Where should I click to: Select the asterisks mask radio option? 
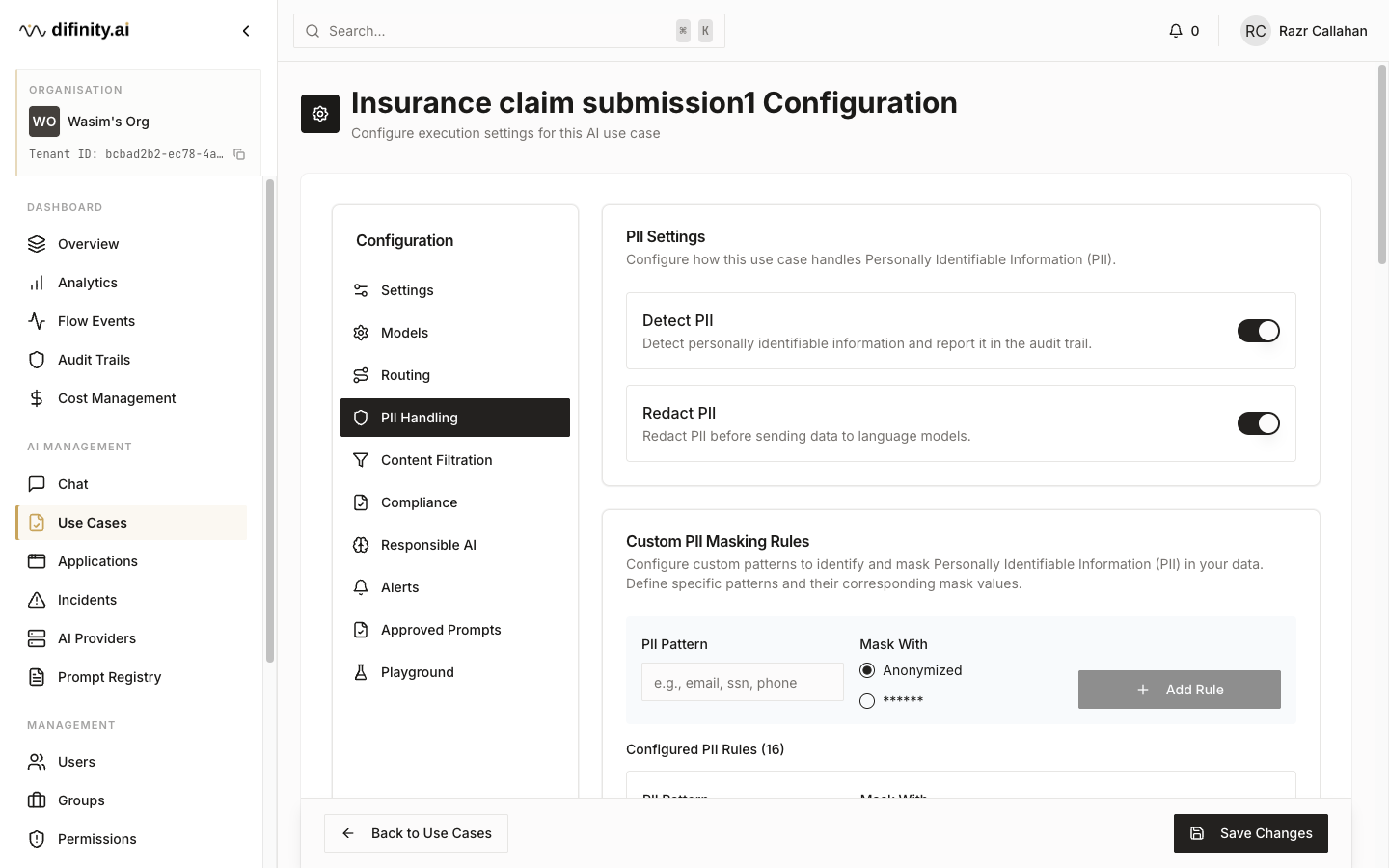click(x=867, y=701)
